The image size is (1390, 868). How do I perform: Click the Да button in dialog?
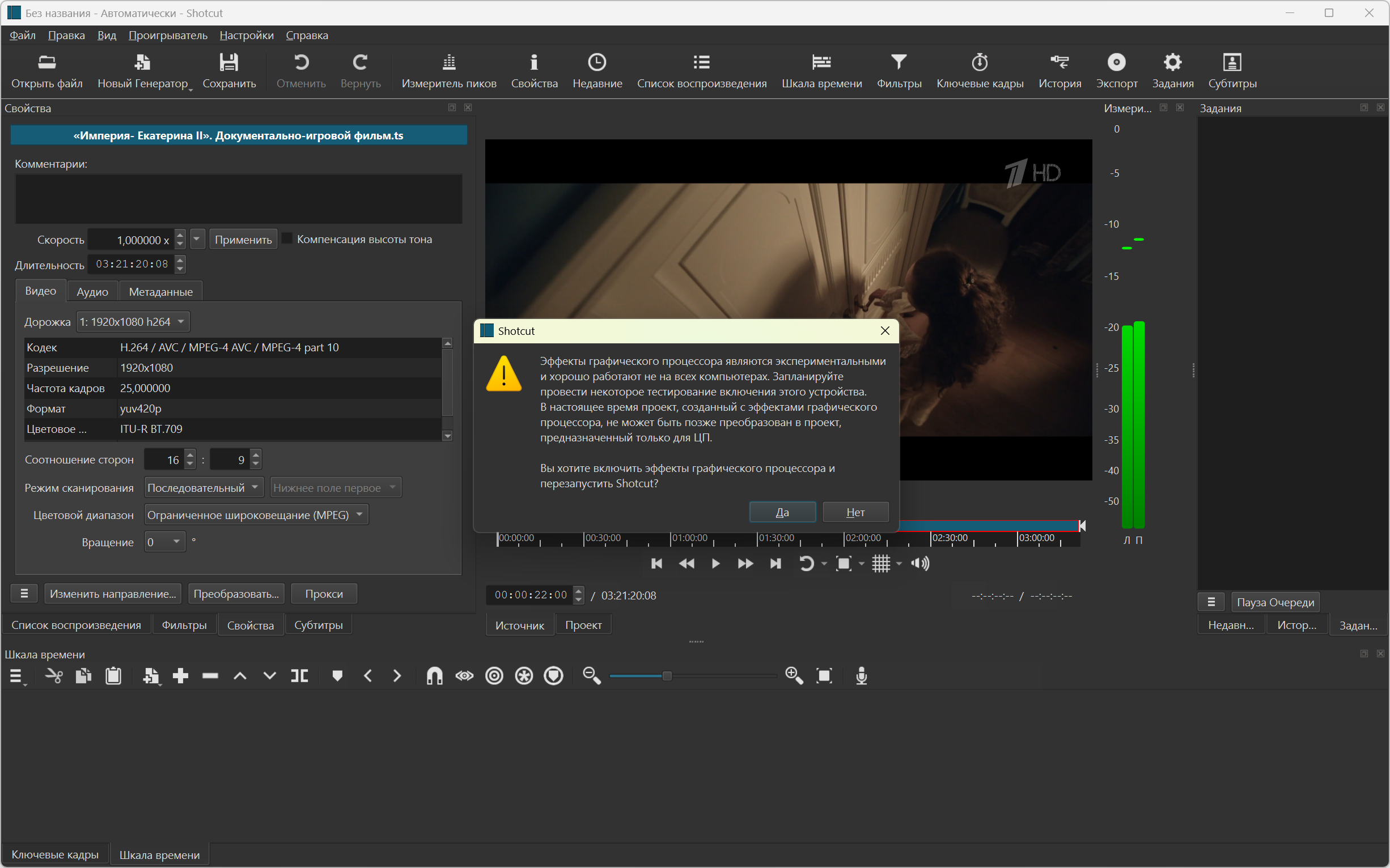coord(782,512)
